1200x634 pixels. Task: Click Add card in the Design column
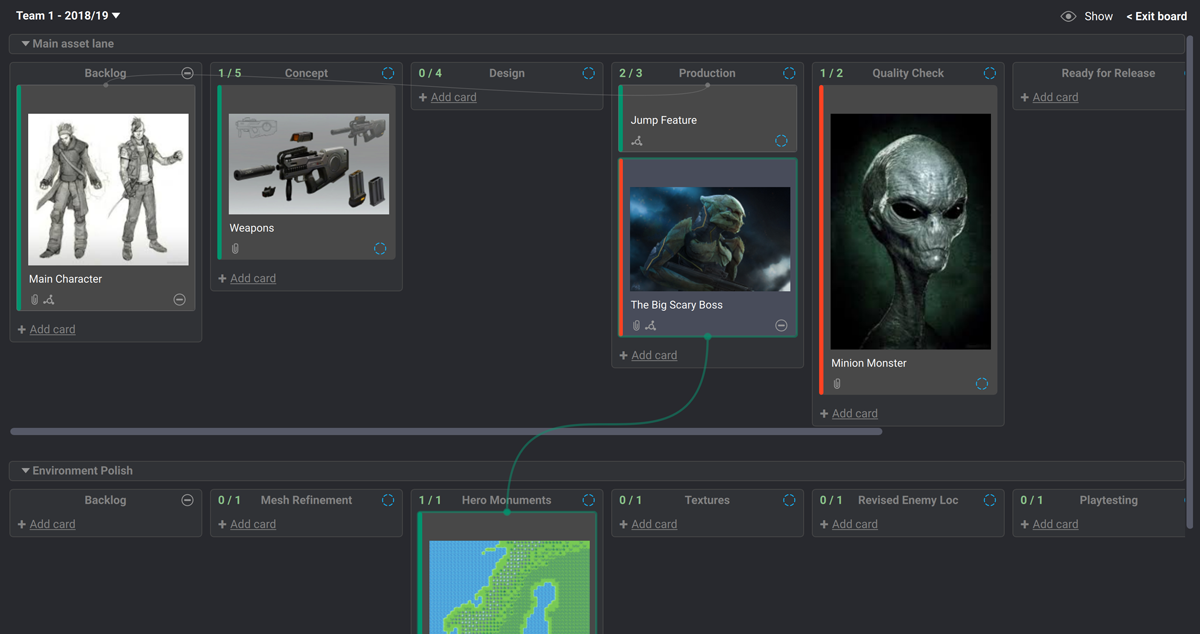point(453,97)
